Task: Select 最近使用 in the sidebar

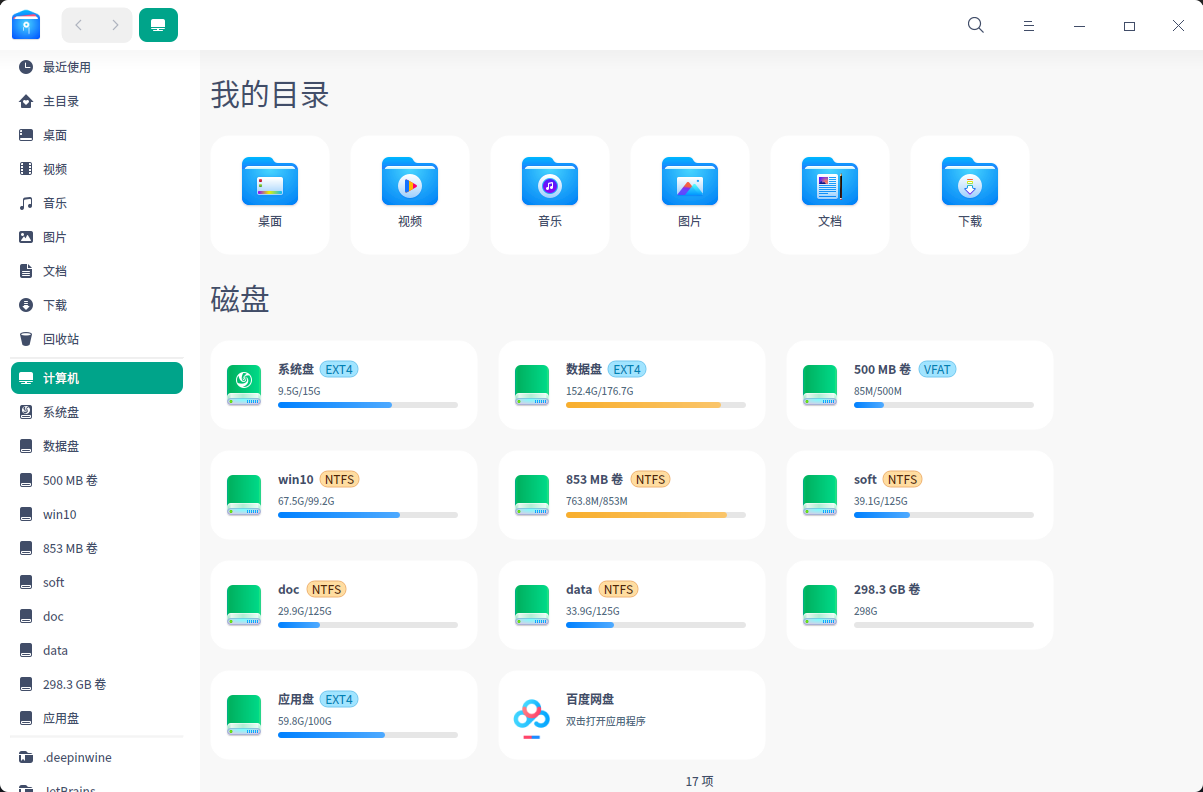Action: tap(66, 67)
